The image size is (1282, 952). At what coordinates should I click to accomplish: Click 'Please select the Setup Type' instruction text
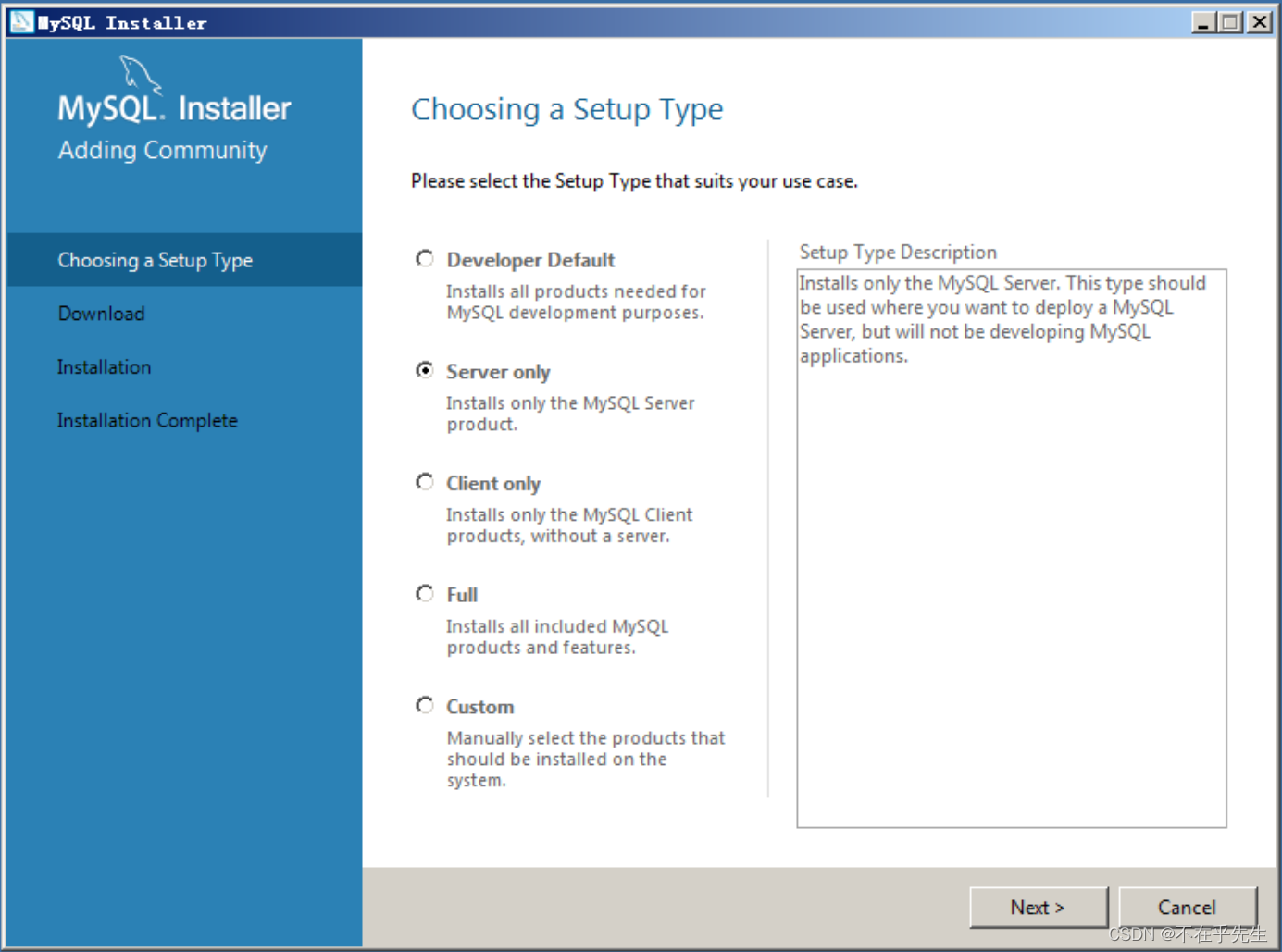[634, 181]
